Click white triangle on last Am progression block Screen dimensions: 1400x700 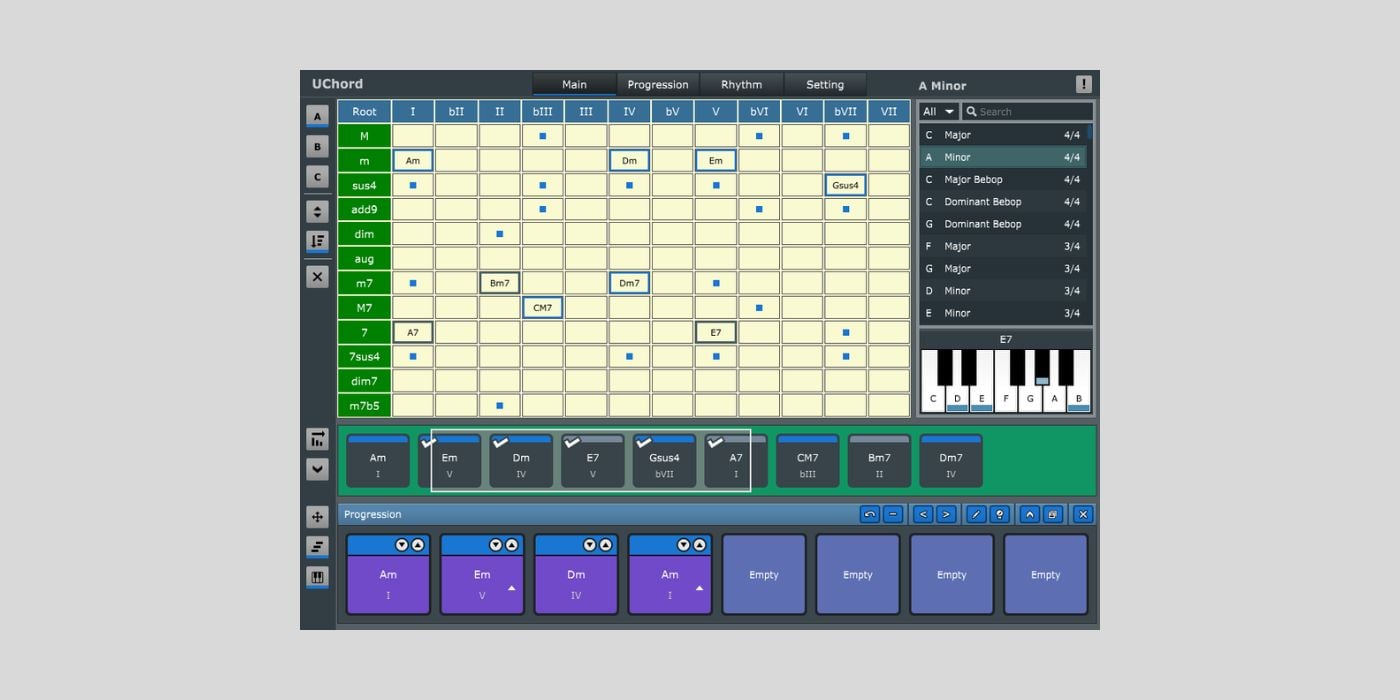click(699, 588)
